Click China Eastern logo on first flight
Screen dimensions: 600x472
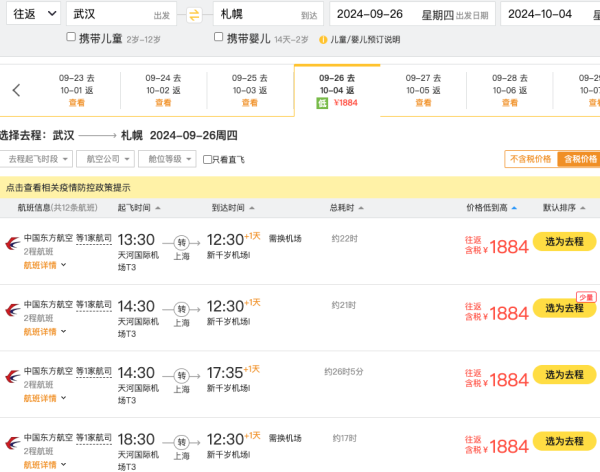13,243
